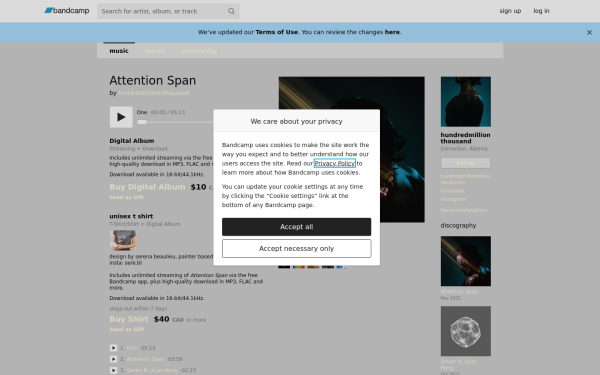The image size is (600, 375).
Task: Click the Follow button
Action: (x=466, y=163)
